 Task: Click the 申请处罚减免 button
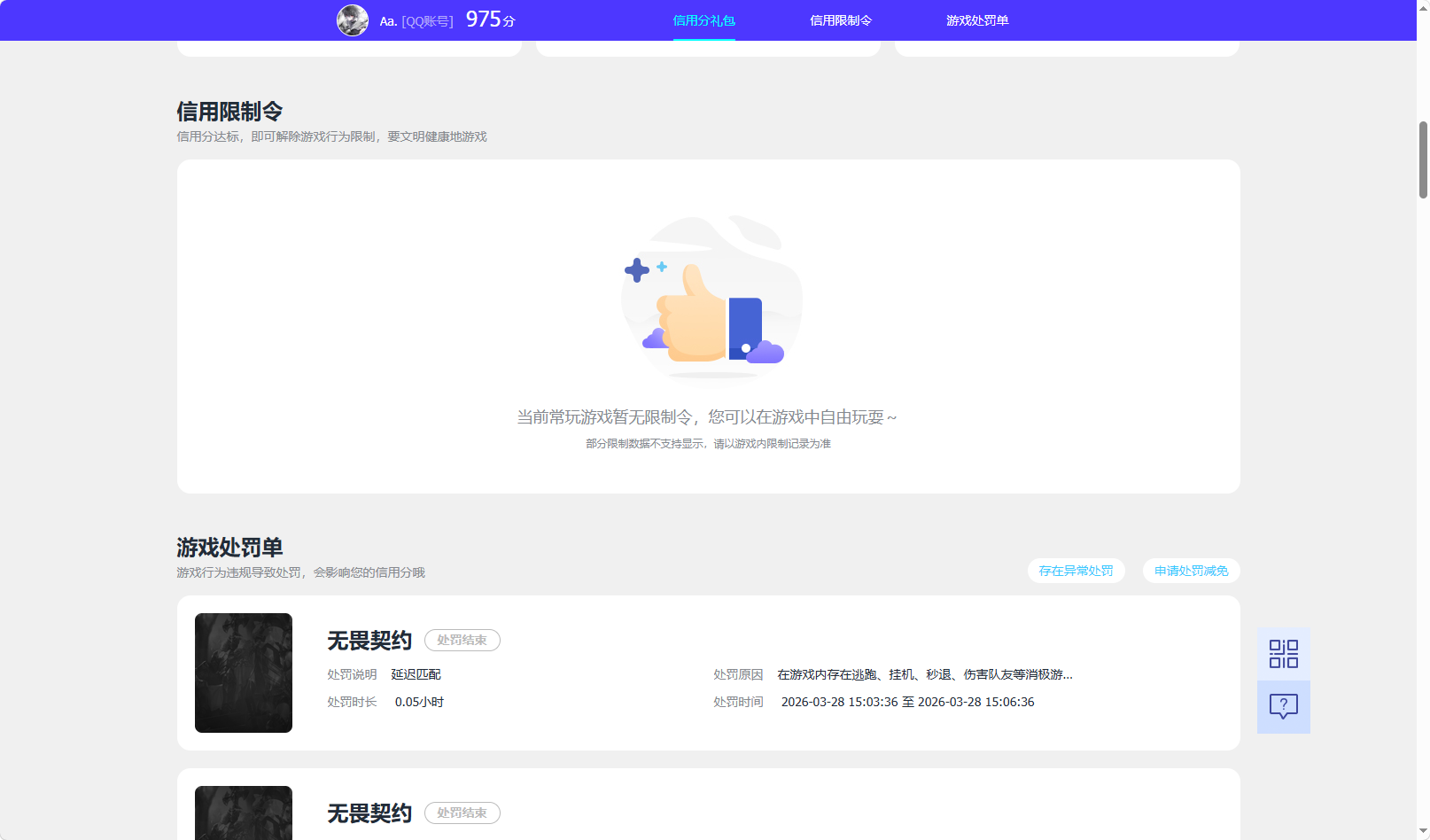(x=1191, y=571)
